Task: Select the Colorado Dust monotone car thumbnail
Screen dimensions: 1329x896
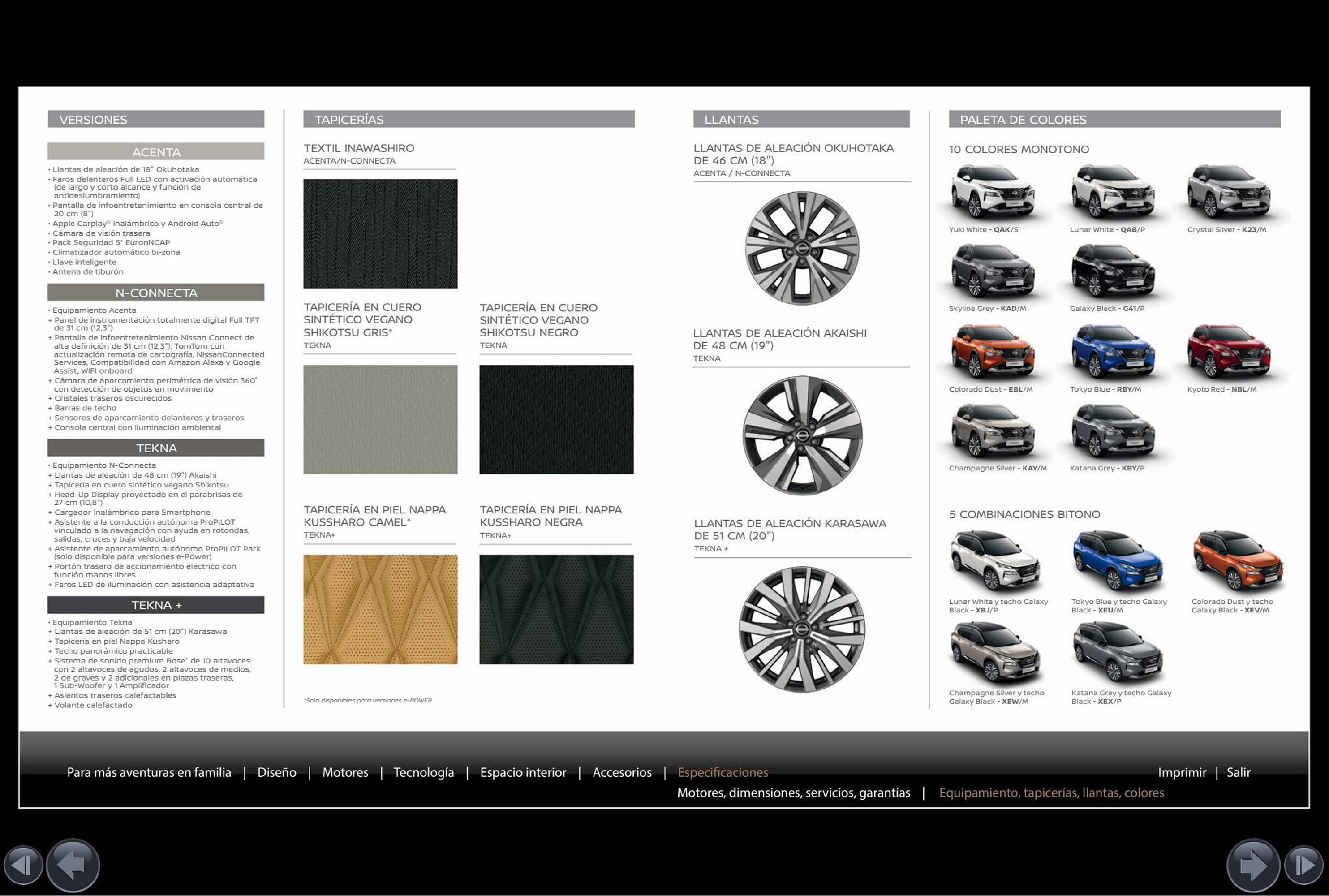Action: (x=993, y=352)
